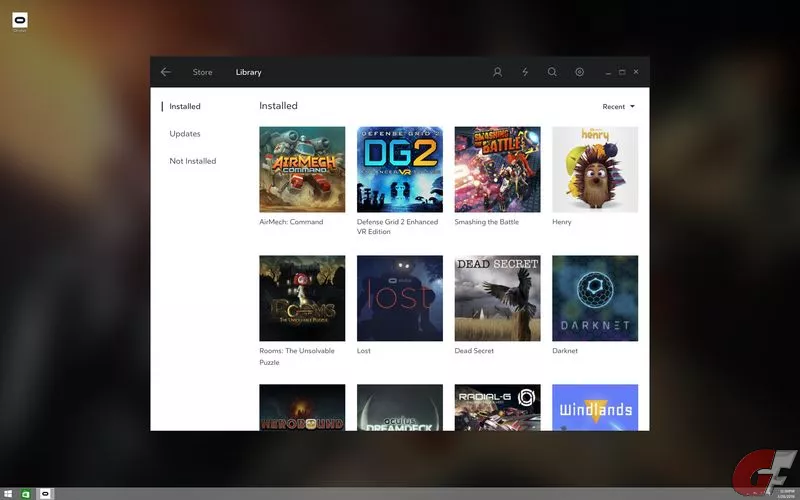The height and width of the screenshot is (500, 800).
Task: Open the notifications lightning bolt icon
Action: pos(525,72)
